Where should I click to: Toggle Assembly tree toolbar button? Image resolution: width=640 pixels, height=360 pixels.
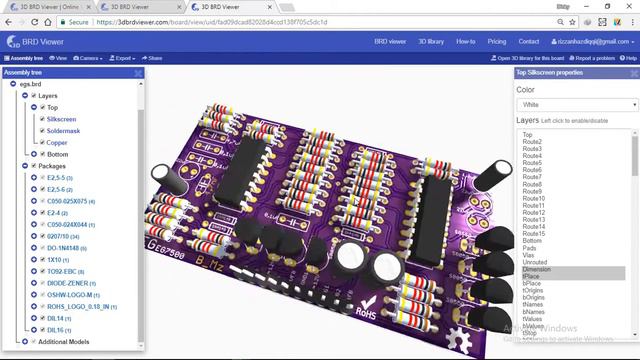click(x=23, y=58)
